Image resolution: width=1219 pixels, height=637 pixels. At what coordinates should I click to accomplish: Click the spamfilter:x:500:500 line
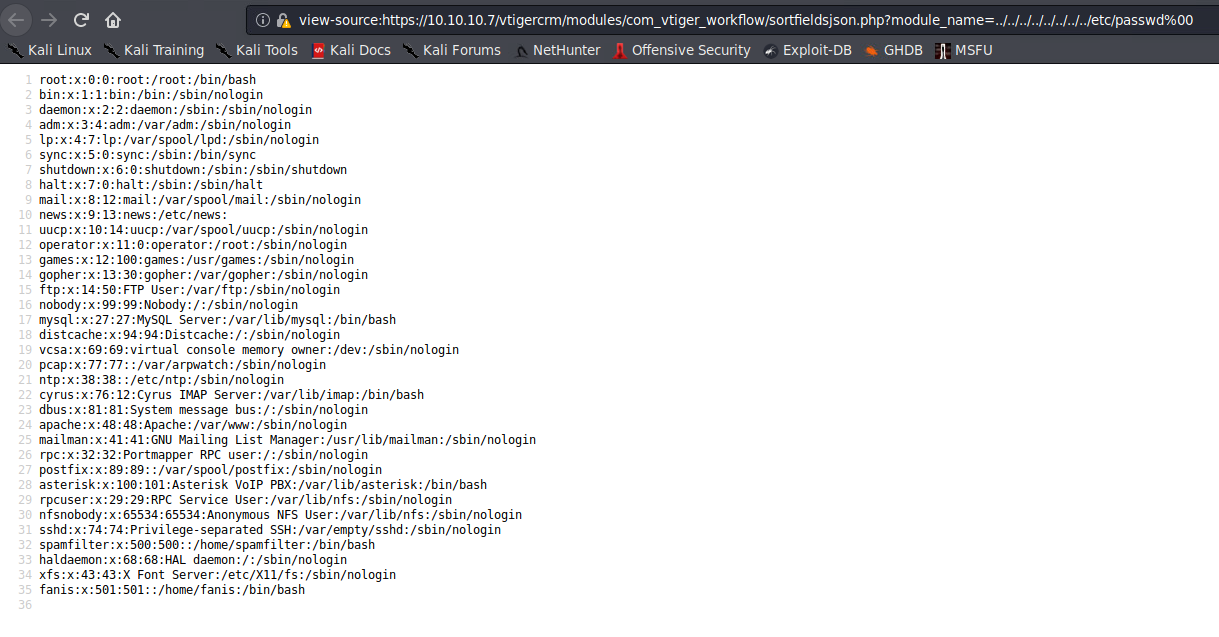[x=207, y=545]
